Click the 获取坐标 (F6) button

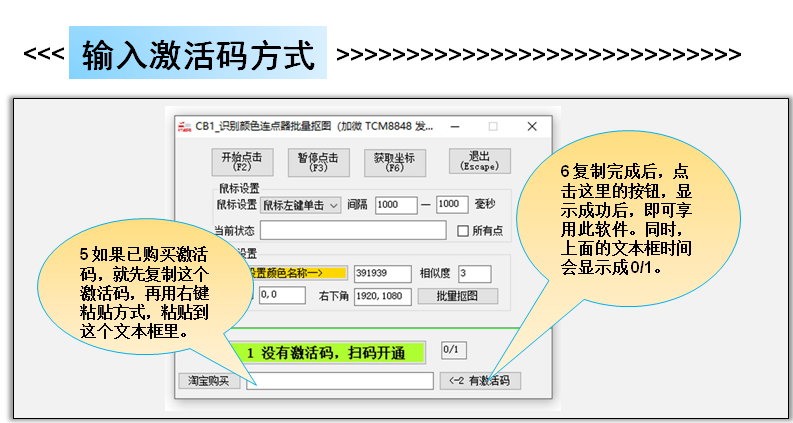[394, 162]
